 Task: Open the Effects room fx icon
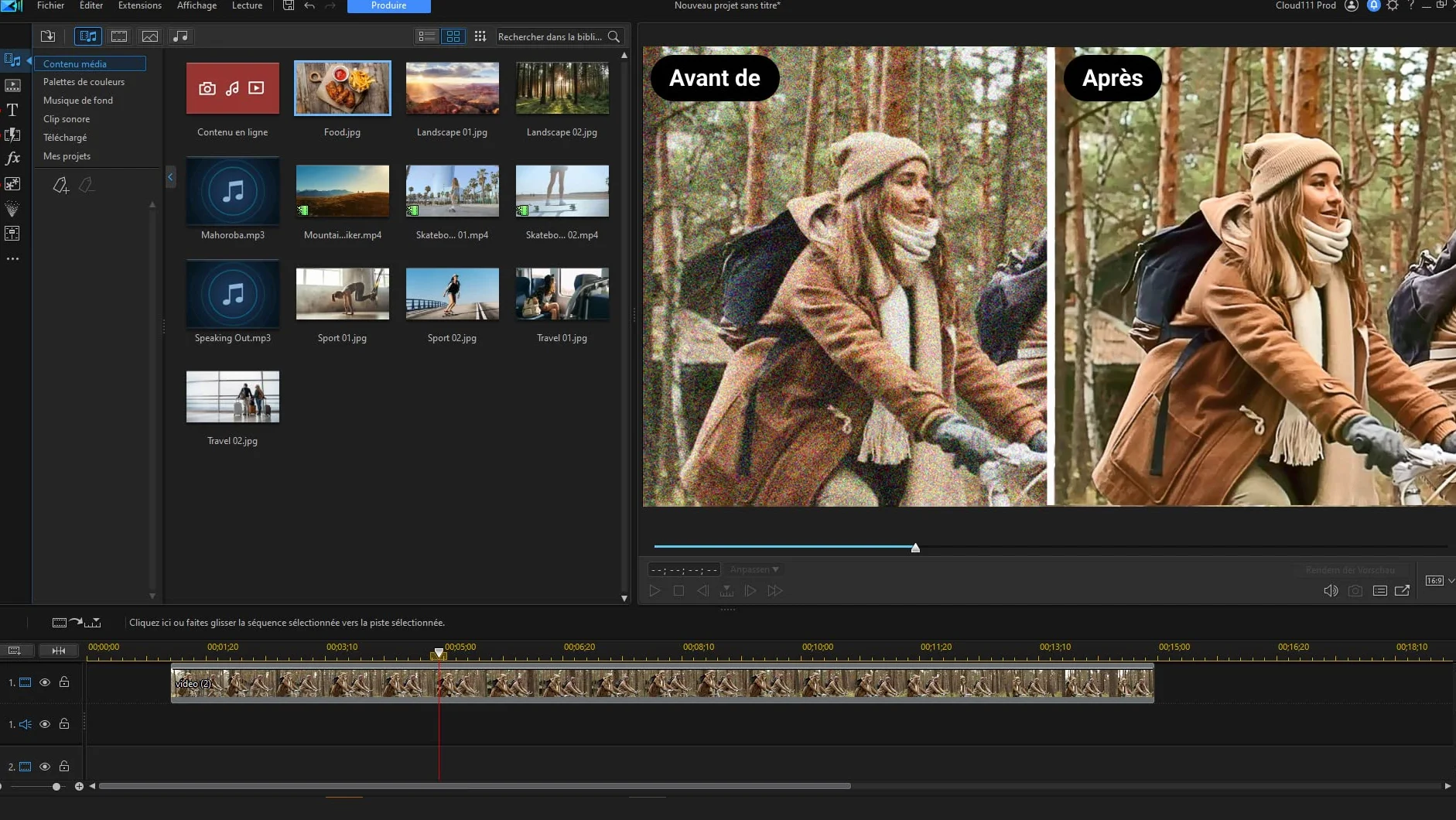[x=12, y=159]
